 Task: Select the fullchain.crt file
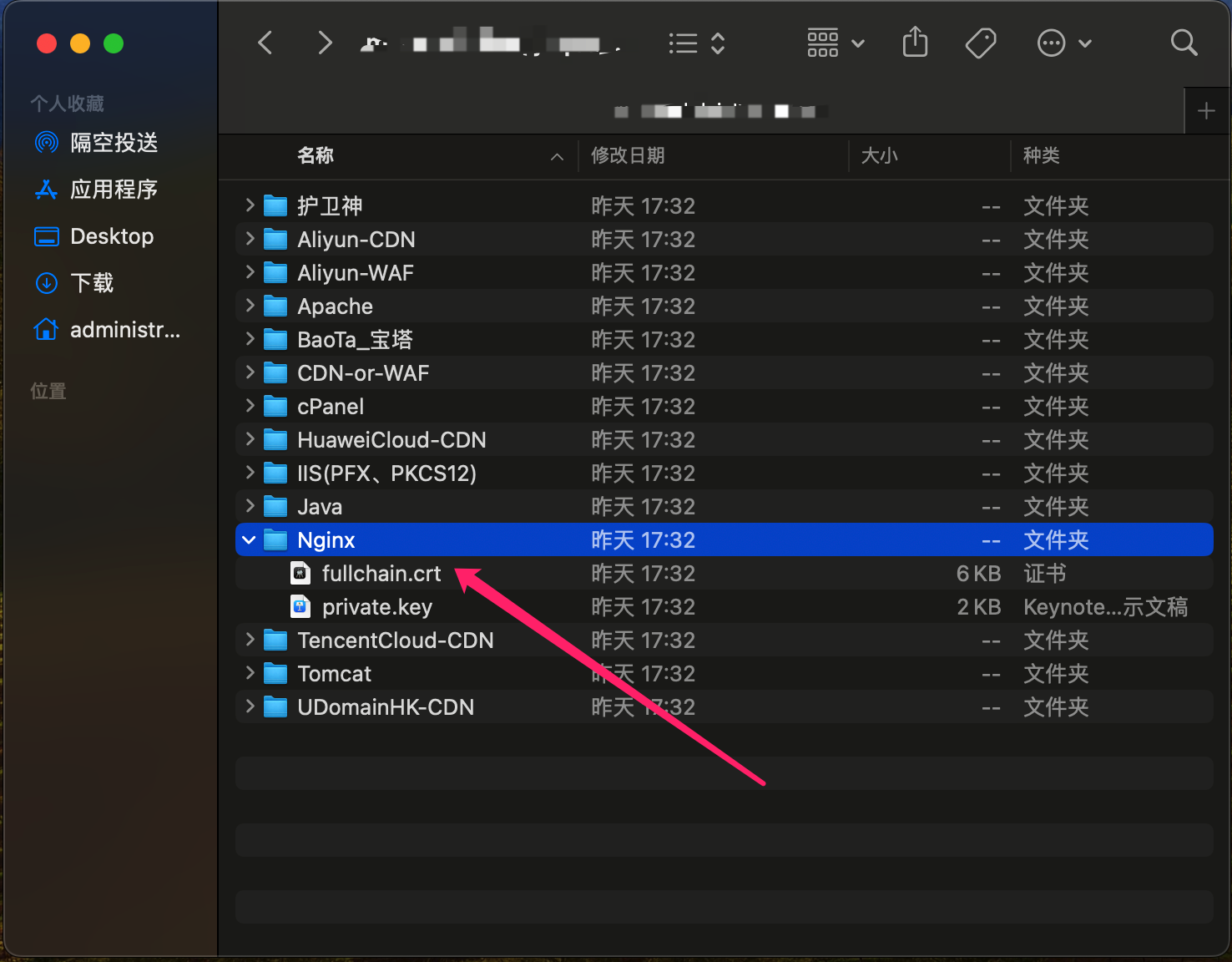(x=381, y=574)
